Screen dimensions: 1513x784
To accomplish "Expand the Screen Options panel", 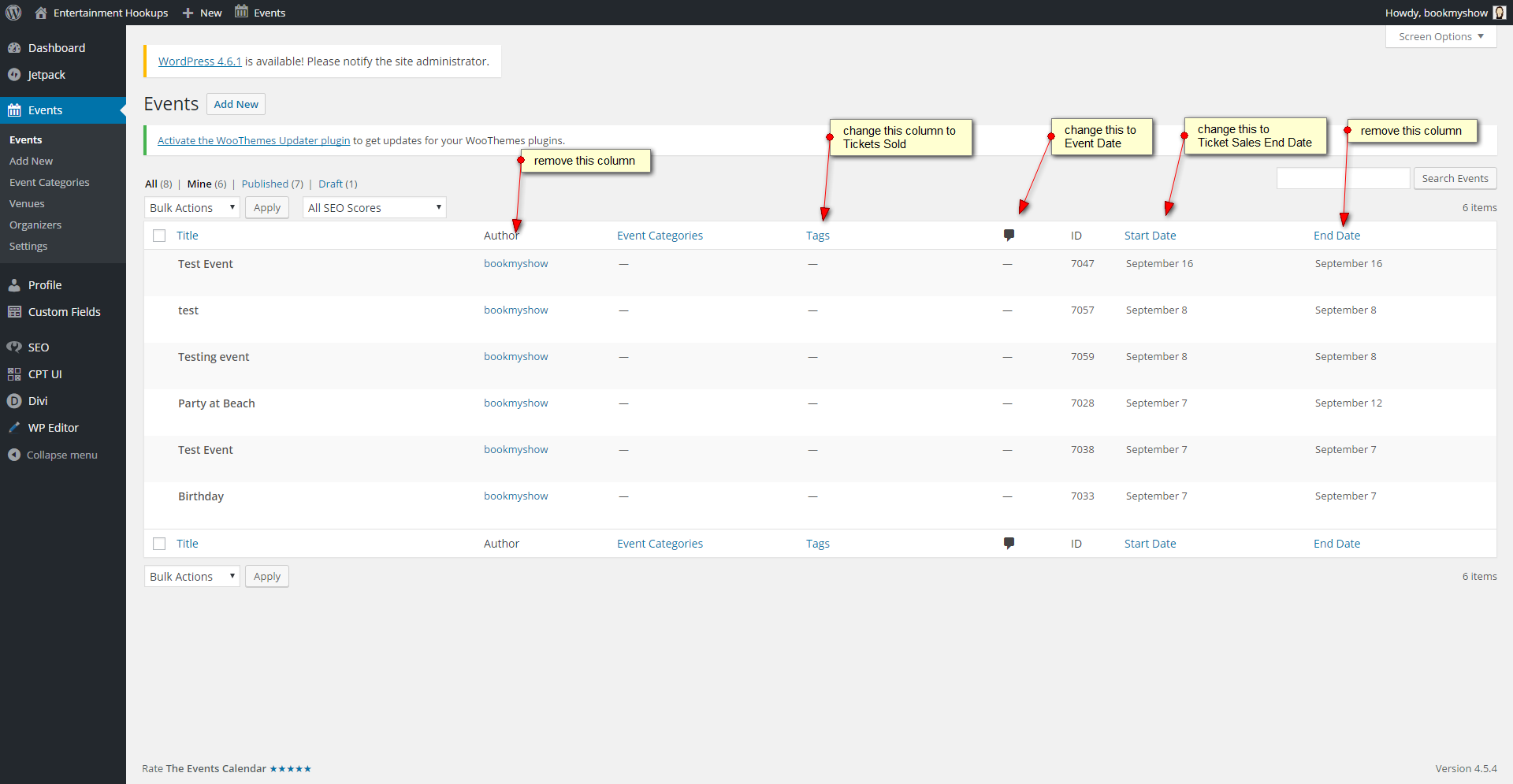I will (1441, 37).
